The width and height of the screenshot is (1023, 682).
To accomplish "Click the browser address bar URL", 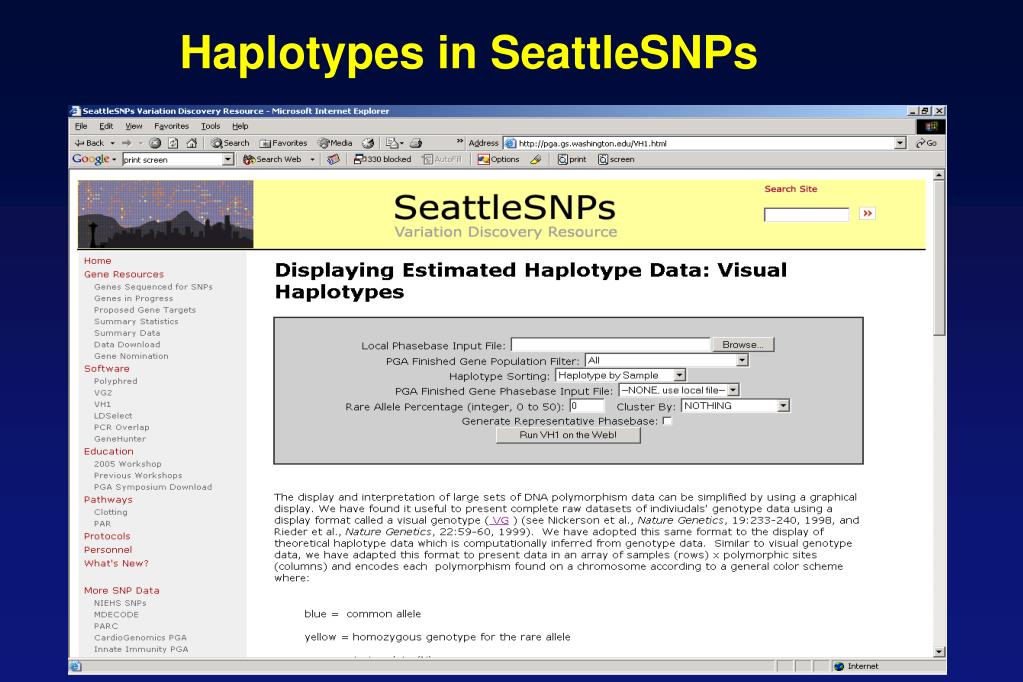I will (x=592, y=144).
